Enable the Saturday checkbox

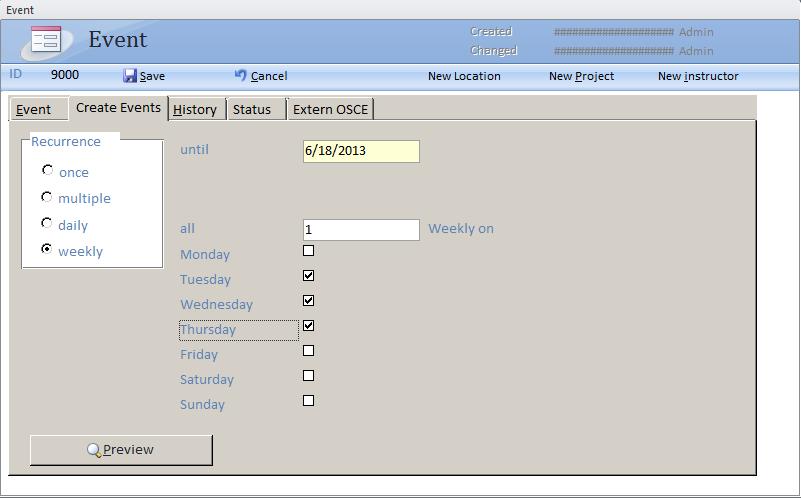pos(308,376)
